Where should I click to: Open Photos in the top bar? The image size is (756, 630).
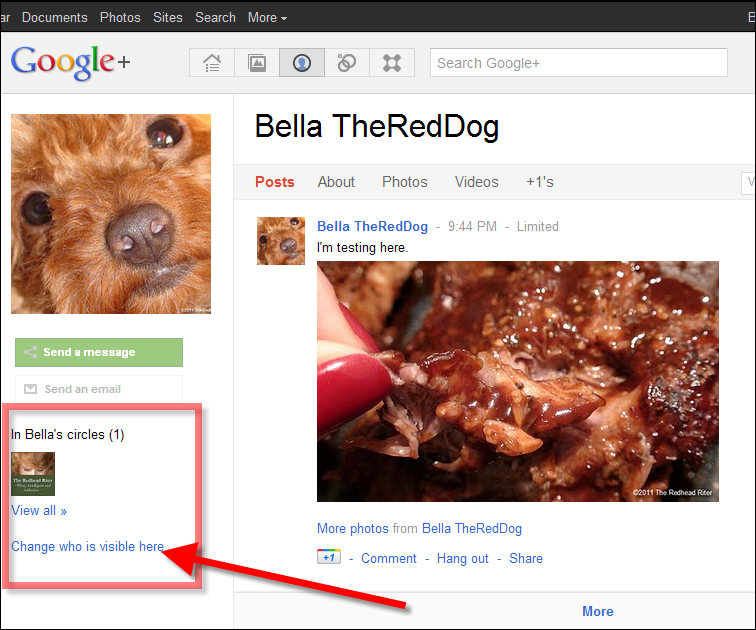pos(120,17)
